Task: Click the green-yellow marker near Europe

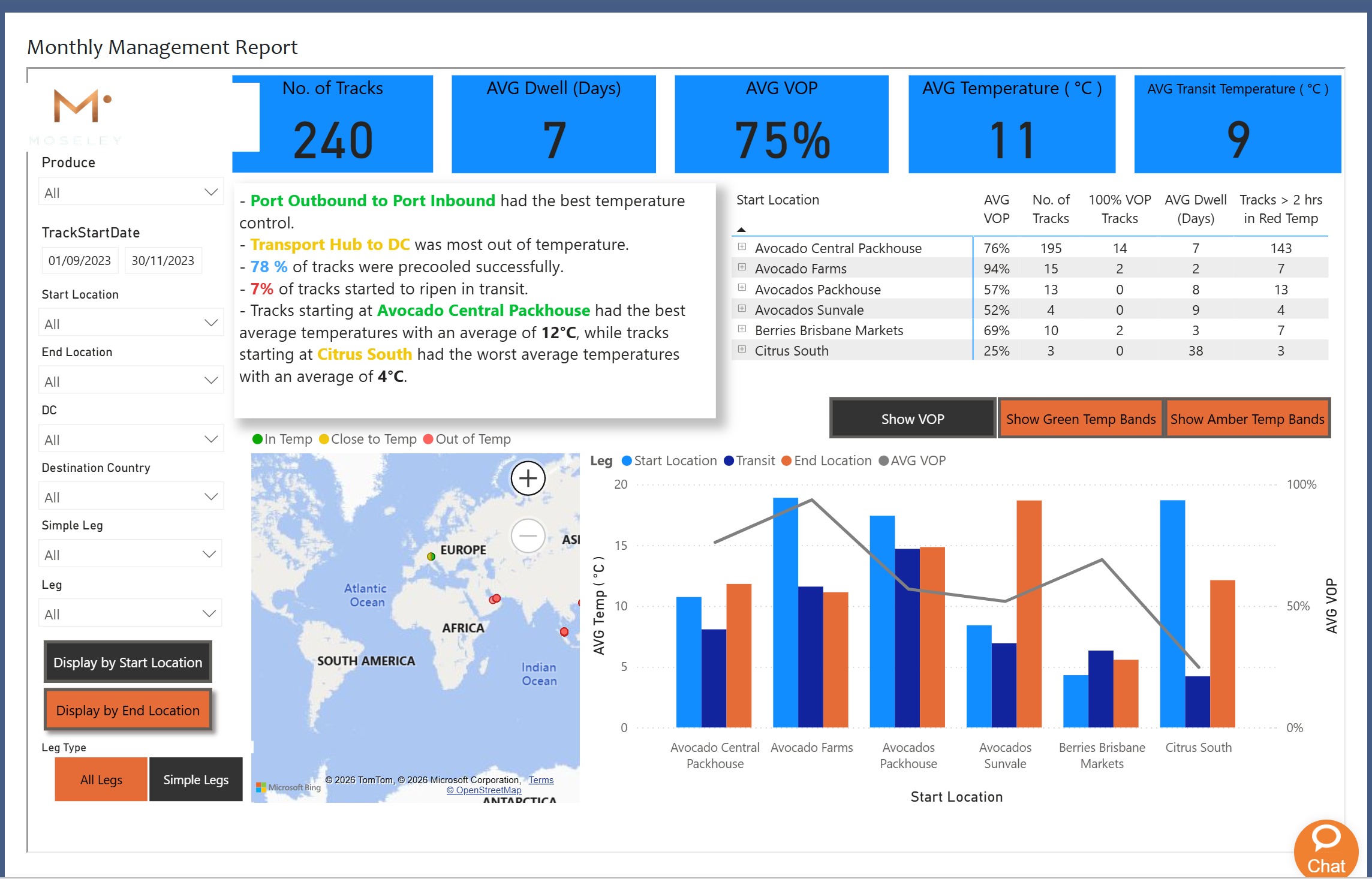Action: [431, 556]
